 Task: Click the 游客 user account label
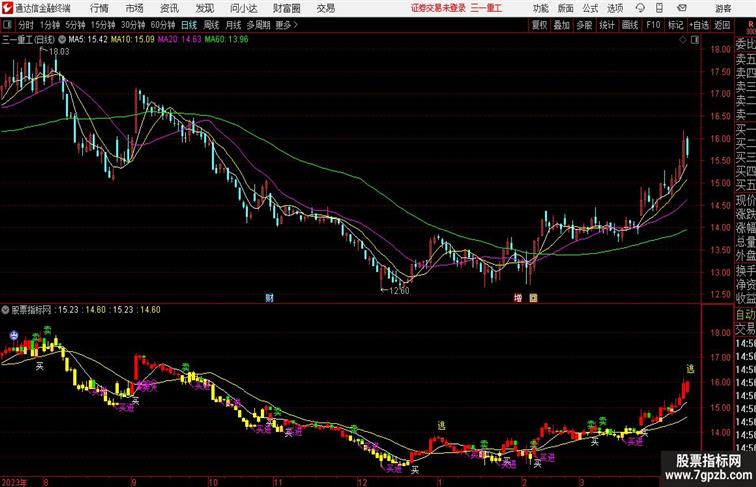coord(723,8)
